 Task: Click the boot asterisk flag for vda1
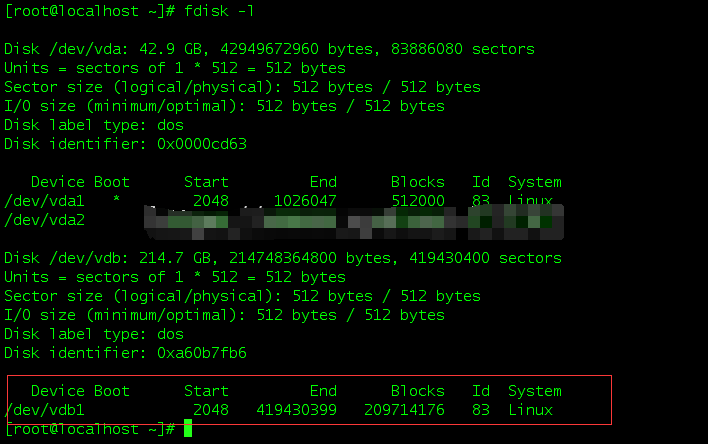pyautogui.click(x=116, y=199)
